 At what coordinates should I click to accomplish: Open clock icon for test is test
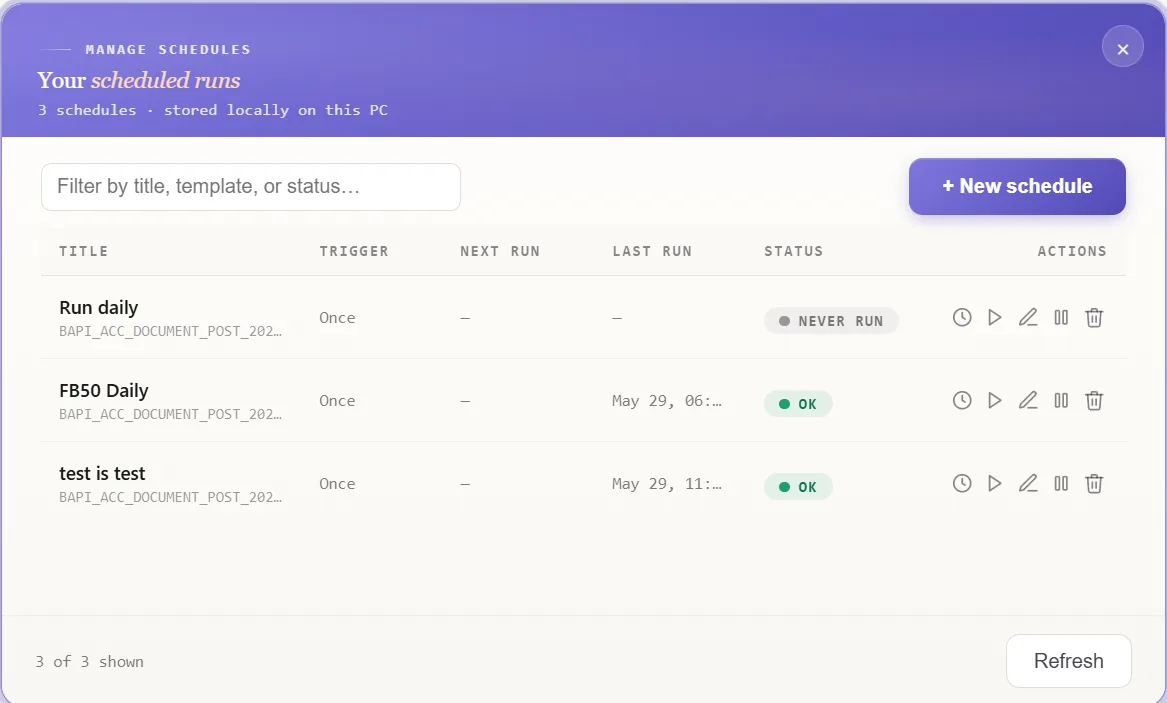click(x=962, y=484)
